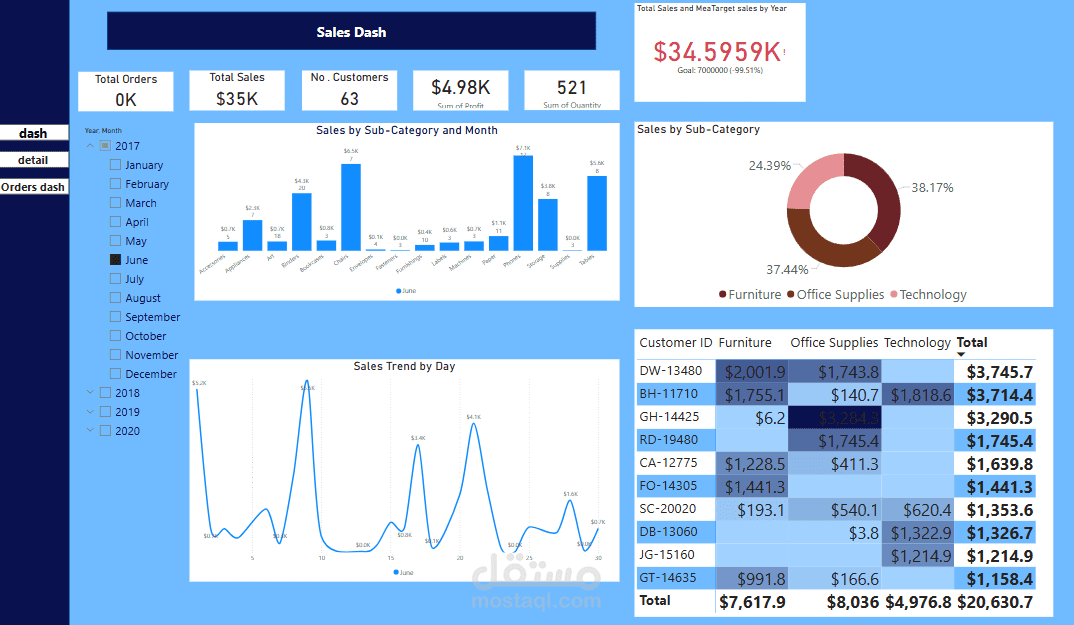Uncheck the June checkbox

115,260
